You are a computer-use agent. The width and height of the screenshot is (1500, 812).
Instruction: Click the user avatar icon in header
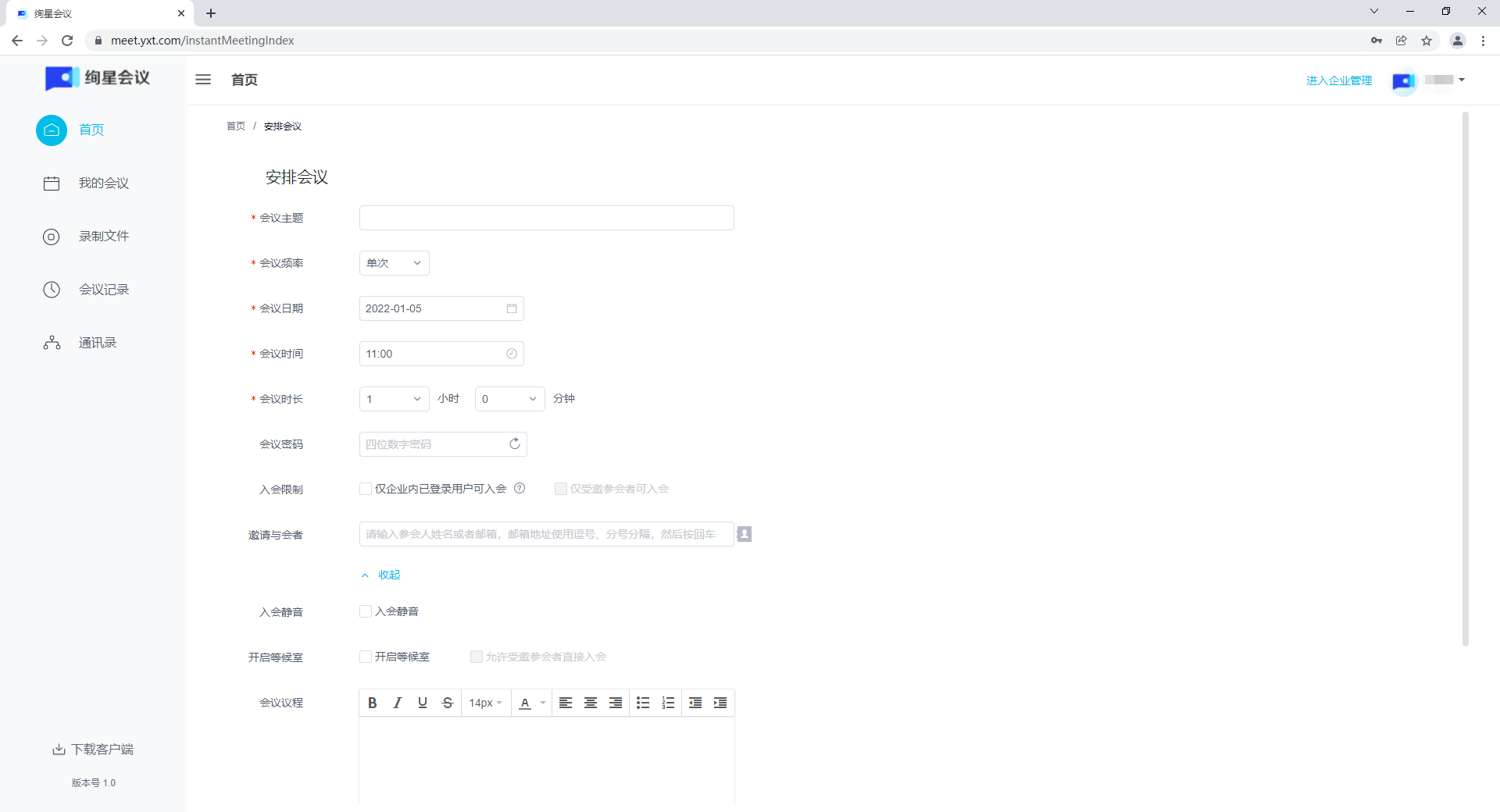tap(1404, 80)
